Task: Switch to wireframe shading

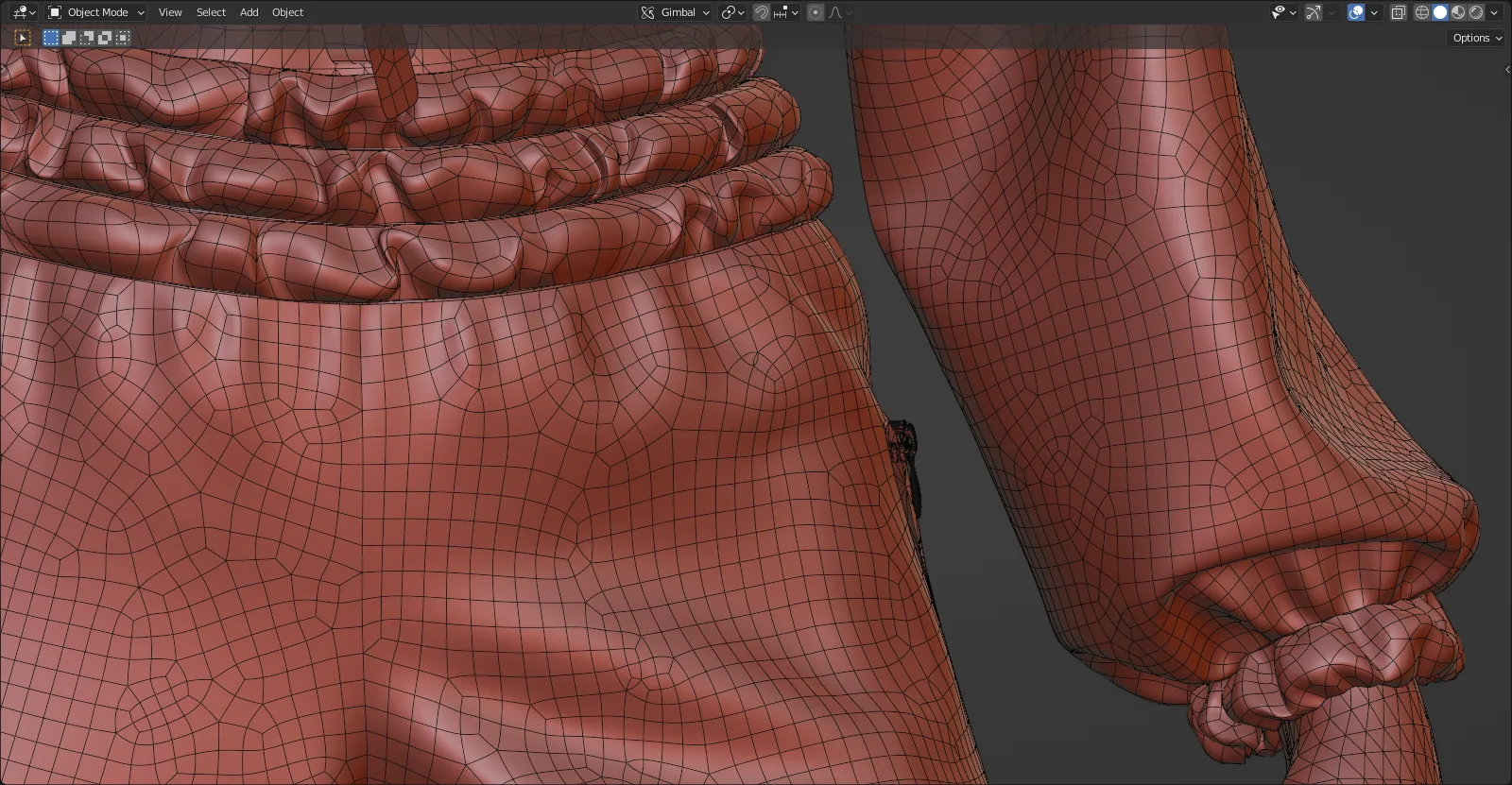Action: pyautogui.click(x=1421, y=12)
